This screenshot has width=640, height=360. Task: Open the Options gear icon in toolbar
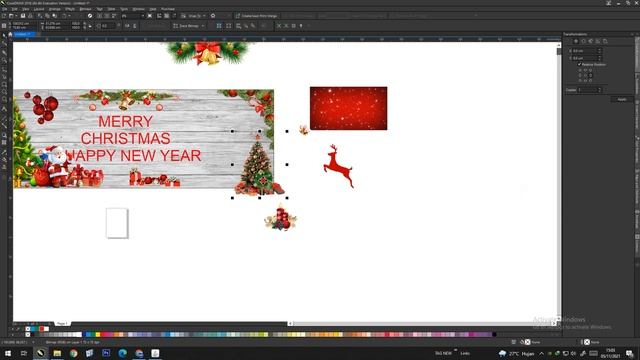click(213, 16)
